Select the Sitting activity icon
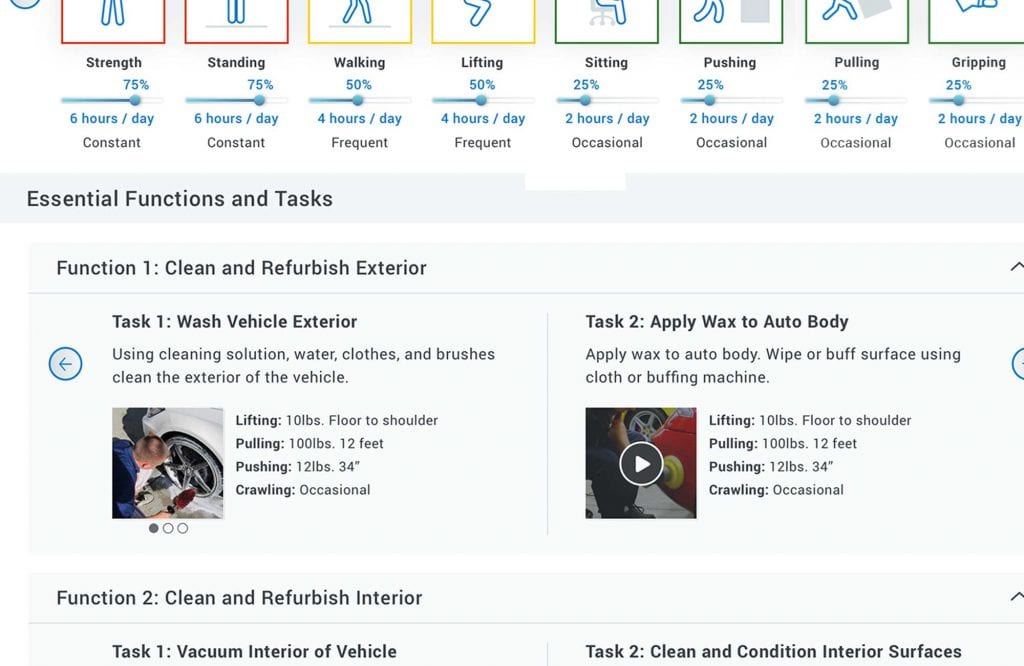 (607, 21)
